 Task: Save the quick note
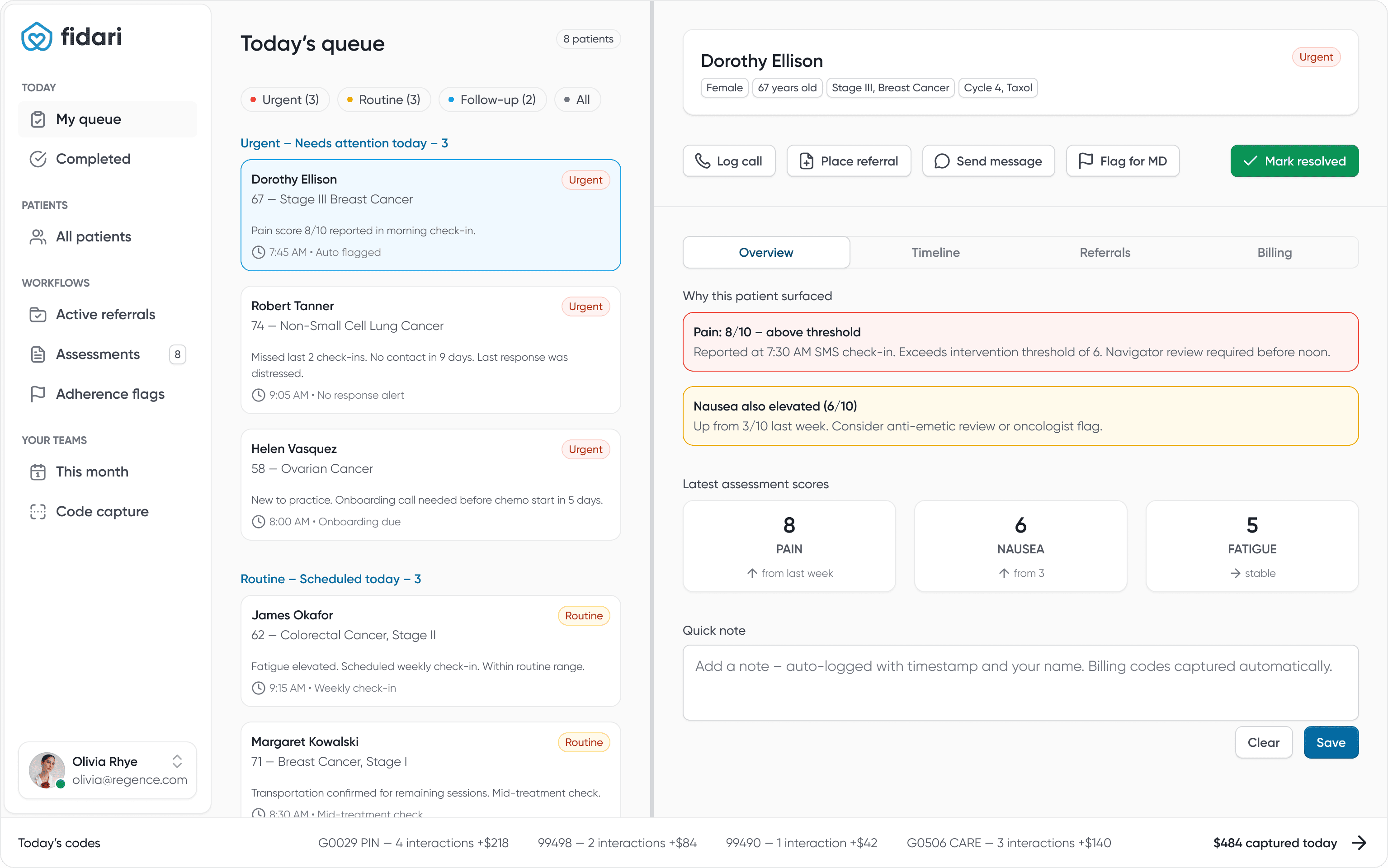point(1331,742)
